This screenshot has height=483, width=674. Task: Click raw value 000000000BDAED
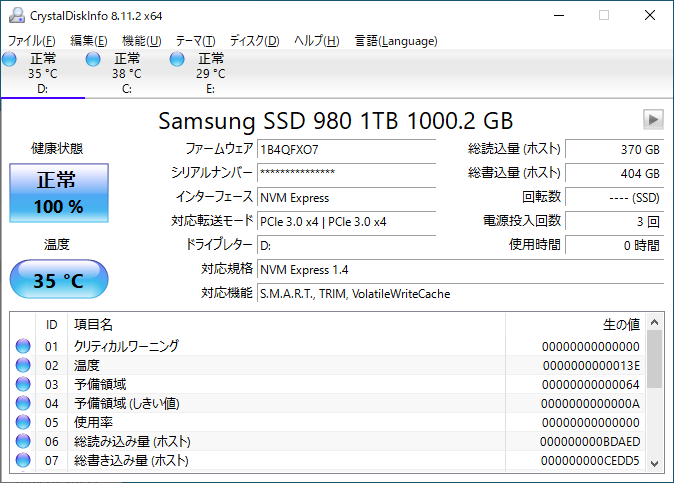click(590, 441)
